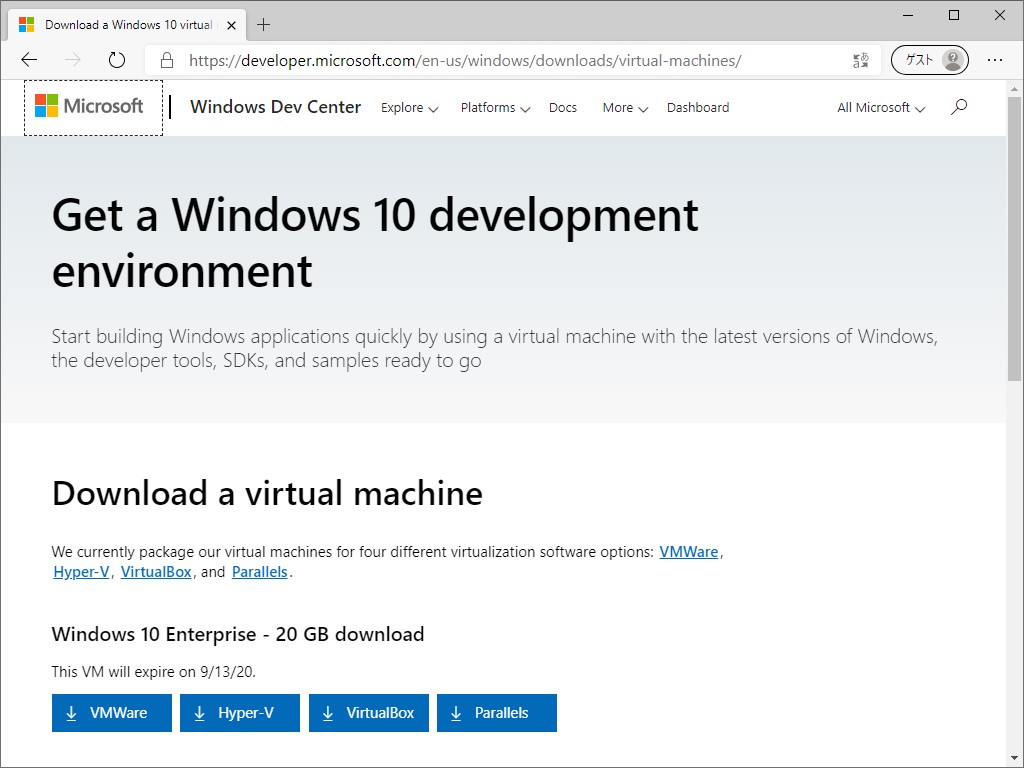Open the Hyper-V hyperlink in the paragraph

[81, 571]
